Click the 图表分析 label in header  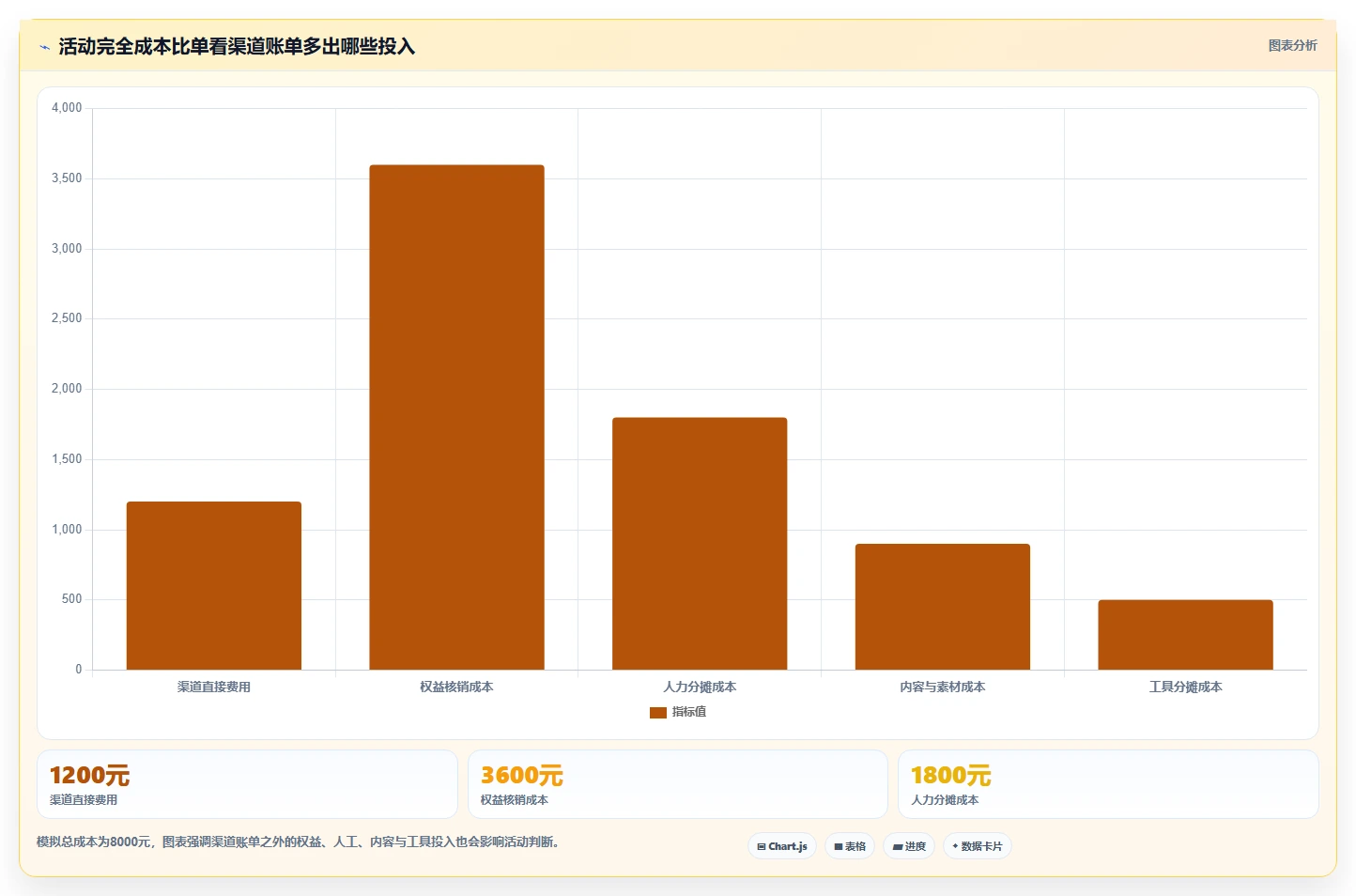1292,45
